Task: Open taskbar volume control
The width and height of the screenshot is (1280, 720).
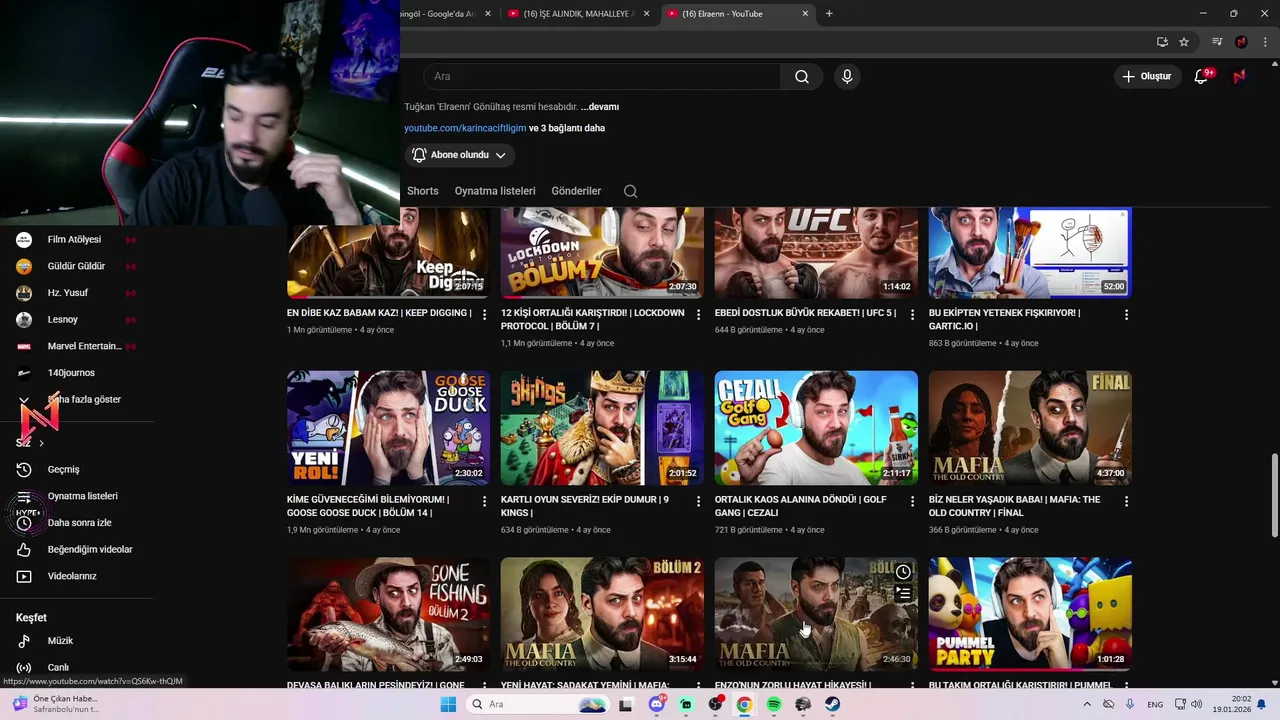Action: (1197, 704)
